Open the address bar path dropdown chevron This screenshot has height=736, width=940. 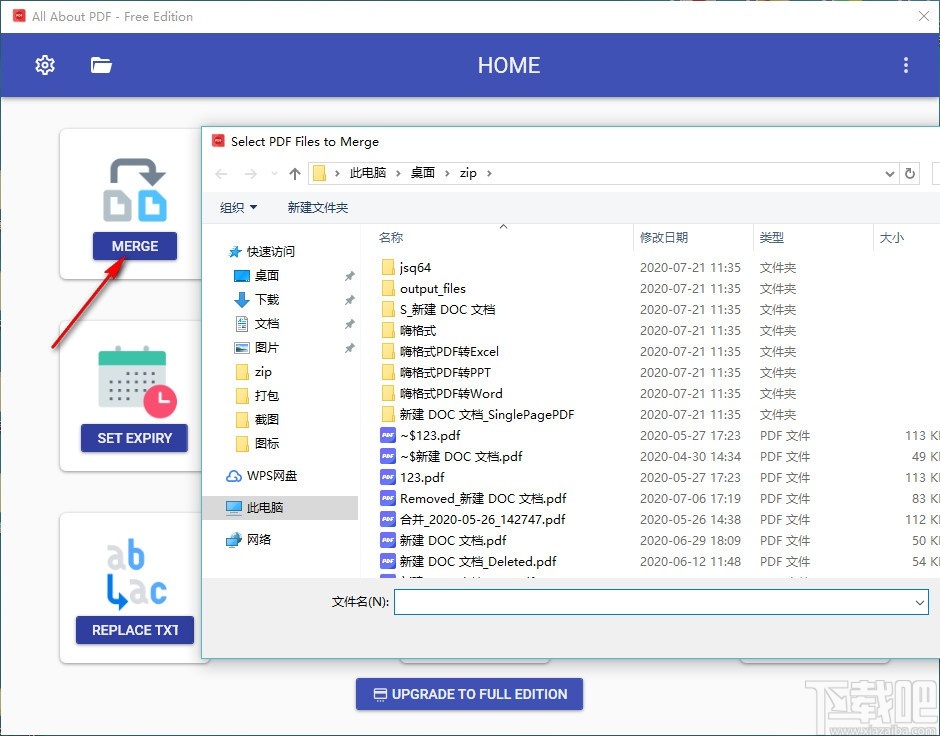coord(890,173)
